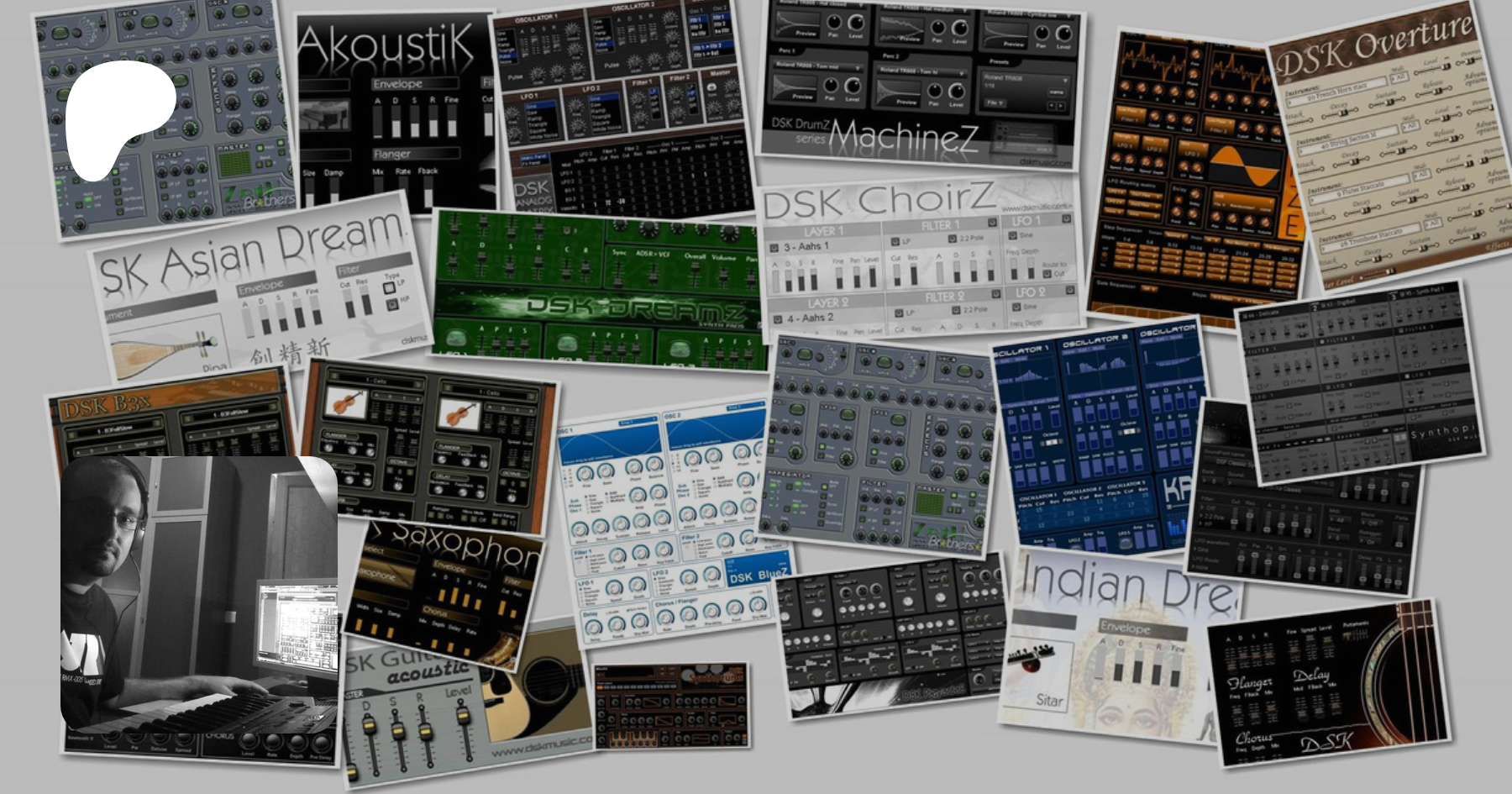
Task: Open the '4 - Aahs 2' layer selector
Action: pos(811,318)
